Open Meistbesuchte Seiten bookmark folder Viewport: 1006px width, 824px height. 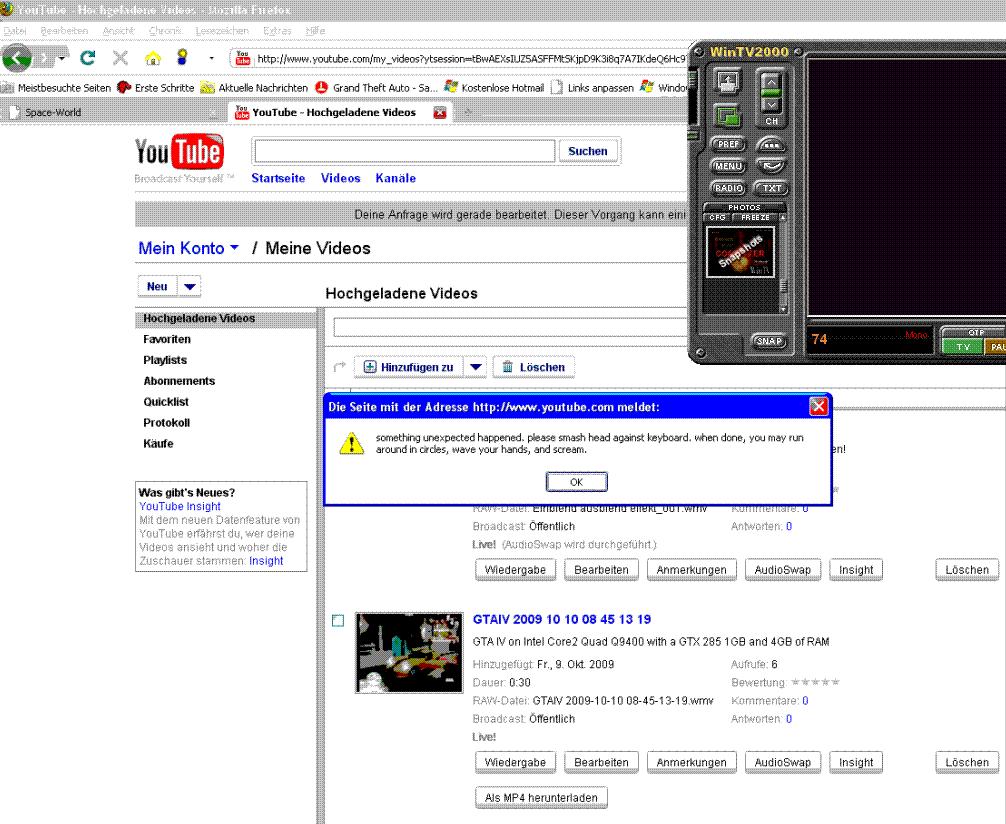pyautogui.click(x=56, y=88)
